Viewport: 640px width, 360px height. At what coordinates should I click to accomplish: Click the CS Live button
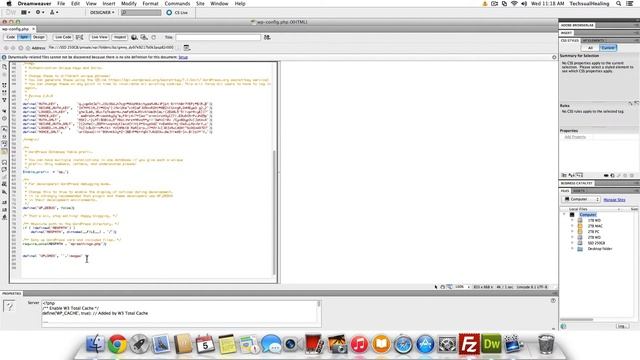tap(177, 13)
